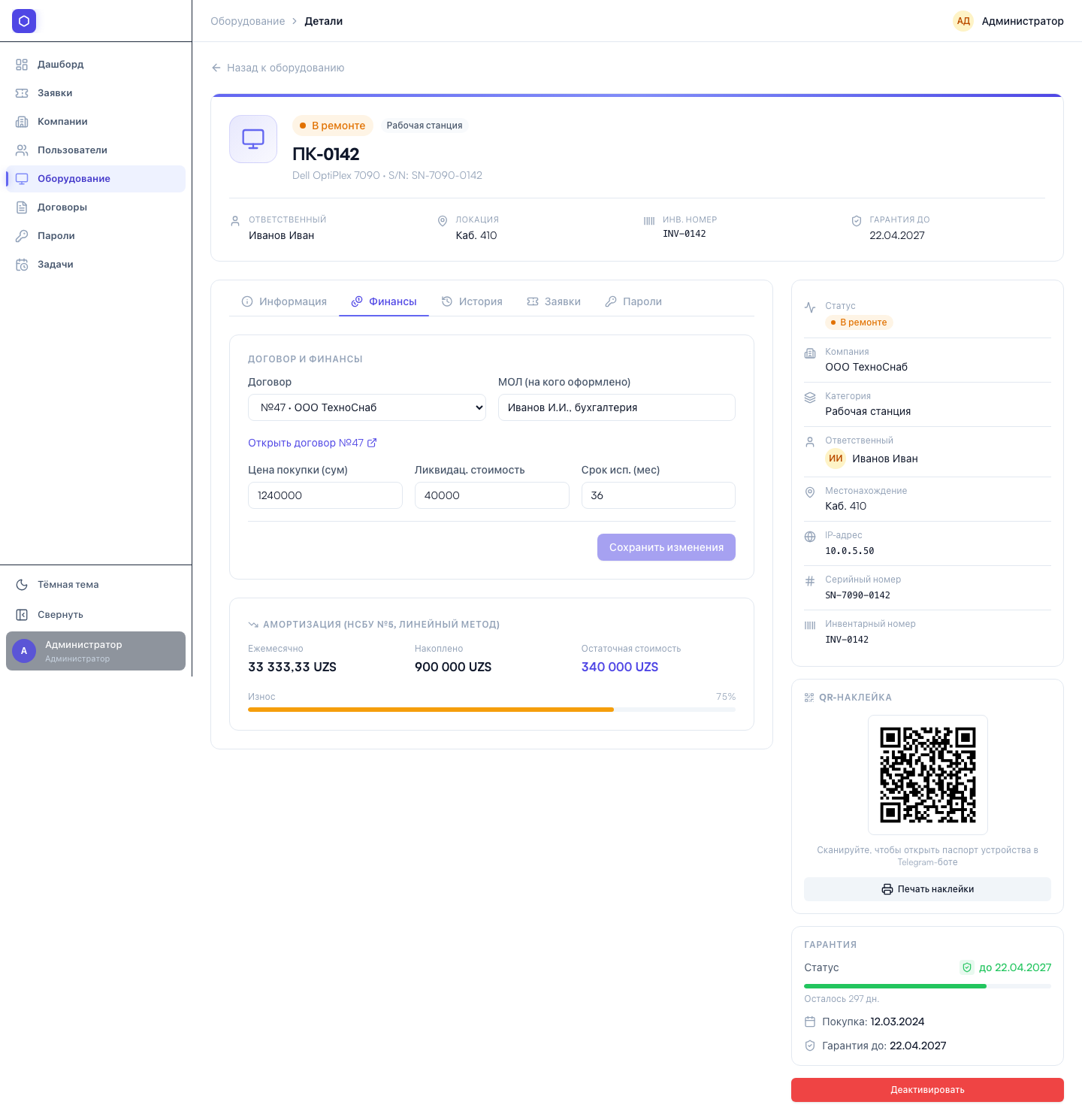Click the Местонахождение pin icon
1082x1120 pixels.
(810, 492)
